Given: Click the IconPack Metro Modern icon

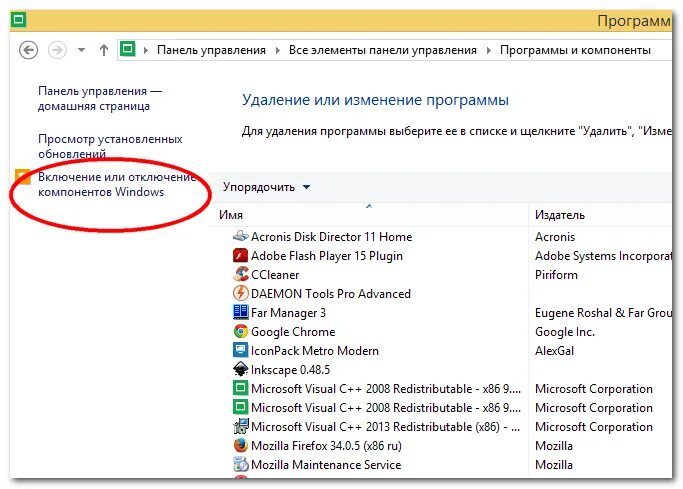Looking at the screenshot, I should pyautogui.click(x=240, y=350).
